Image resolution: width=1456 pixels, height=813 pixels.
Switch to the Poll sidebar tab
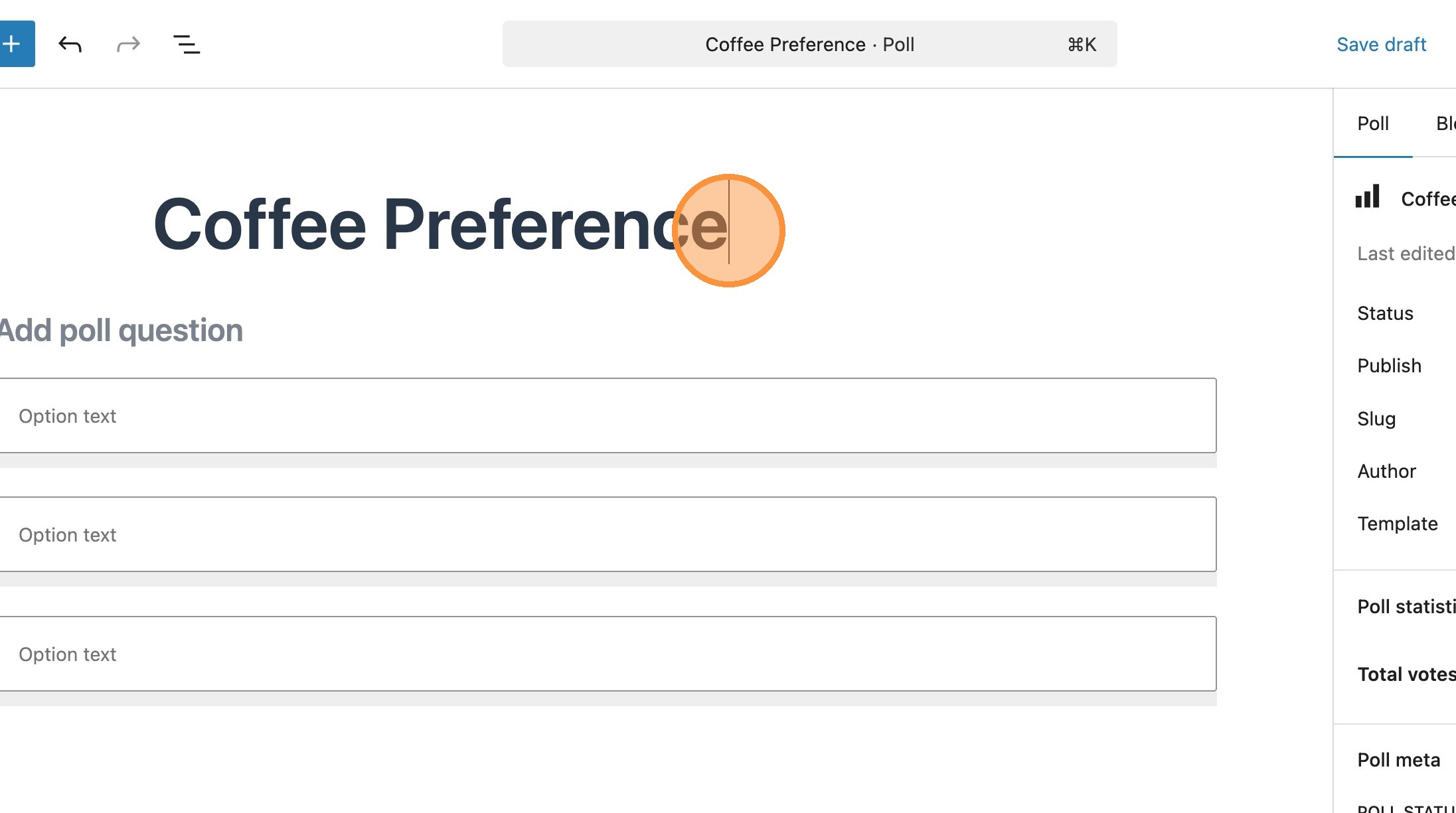point(1372,123)
